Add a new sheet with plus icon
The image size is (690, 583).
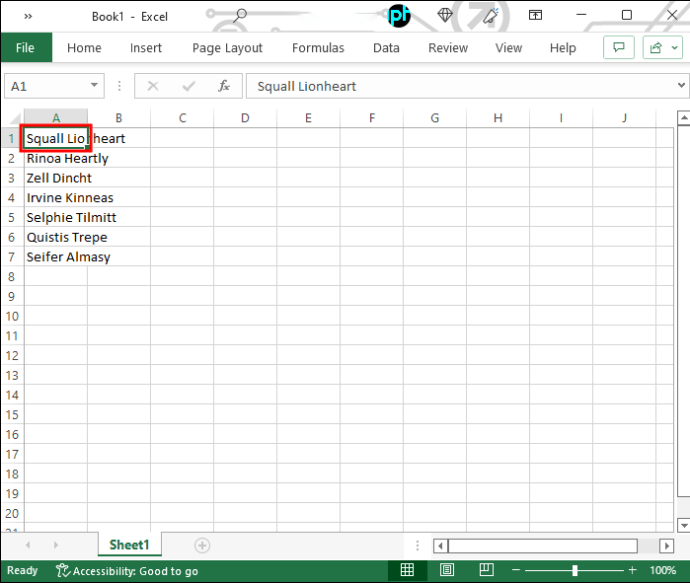[x=202, y=546]
